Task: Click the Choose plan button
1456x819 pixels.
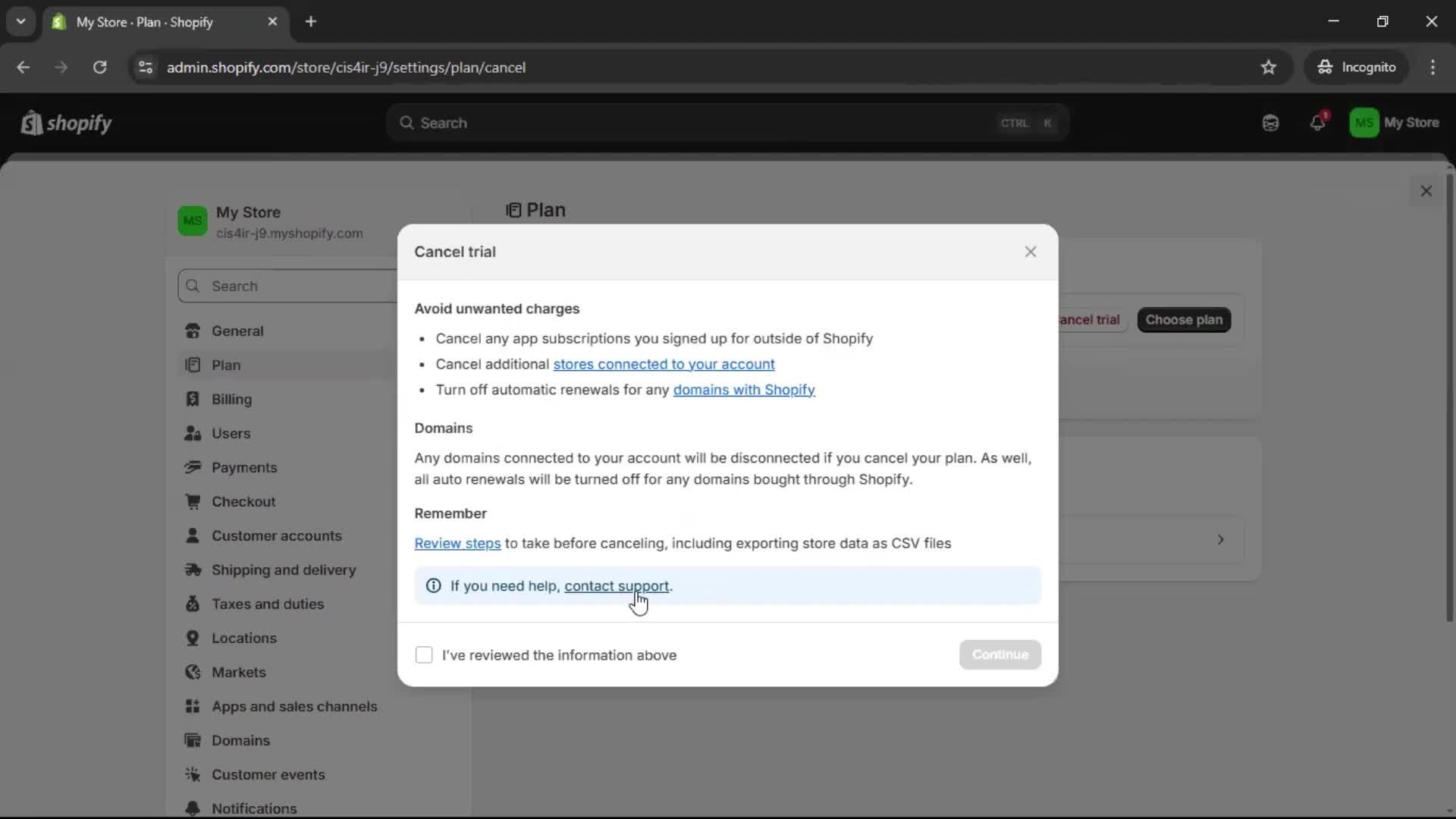Action: 1184,320
